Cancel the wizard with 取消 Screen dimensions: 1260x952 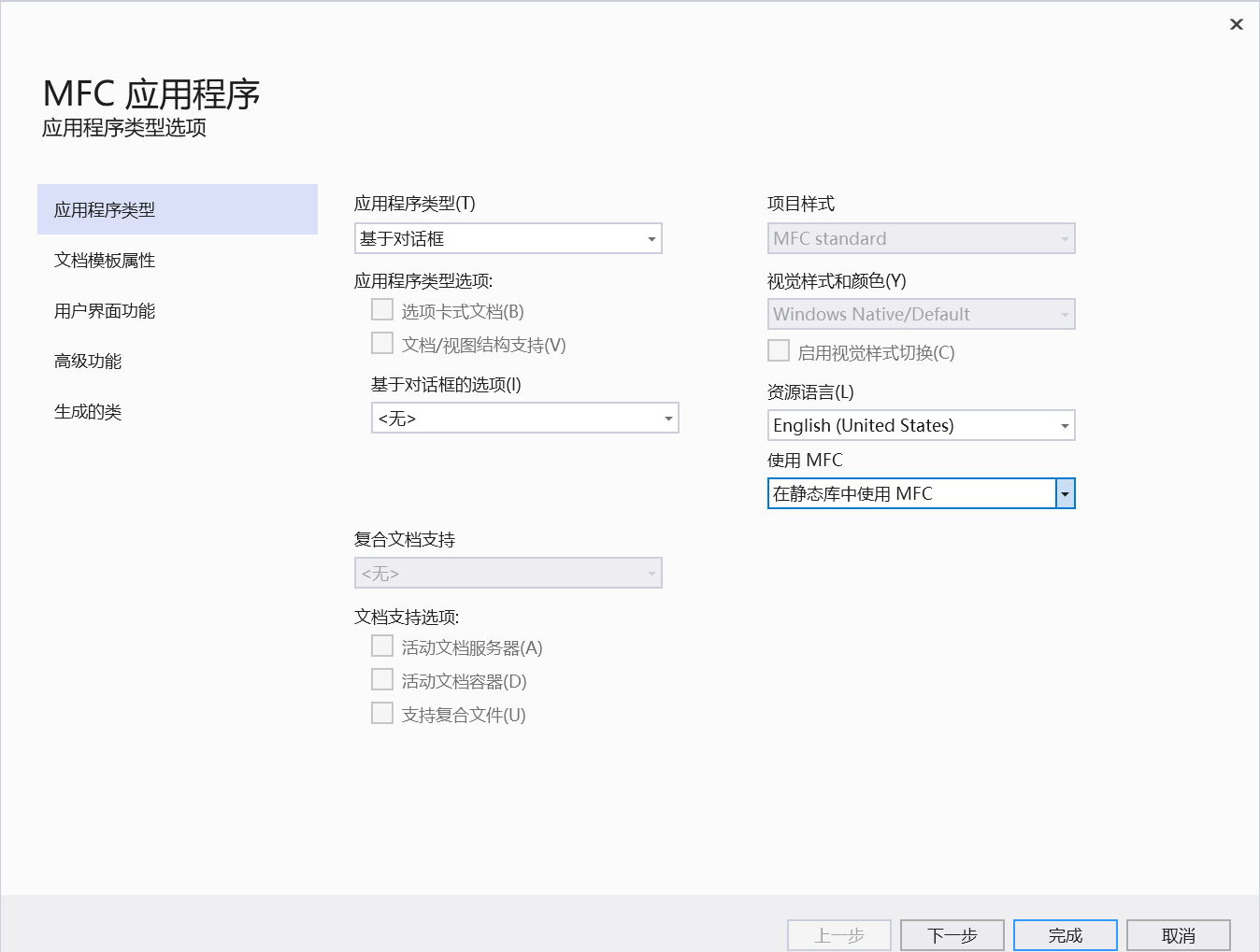1178,934
